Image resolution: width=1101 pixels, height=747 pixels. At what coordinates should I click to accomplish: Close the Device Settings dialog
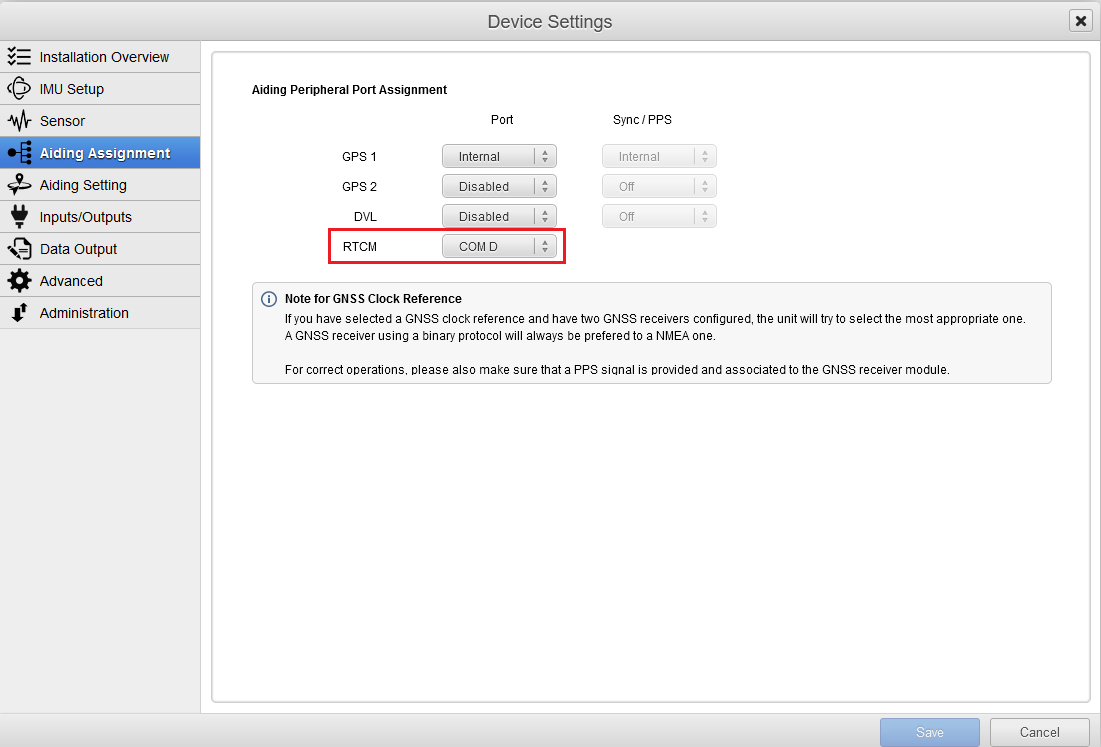click(1079, 21)
